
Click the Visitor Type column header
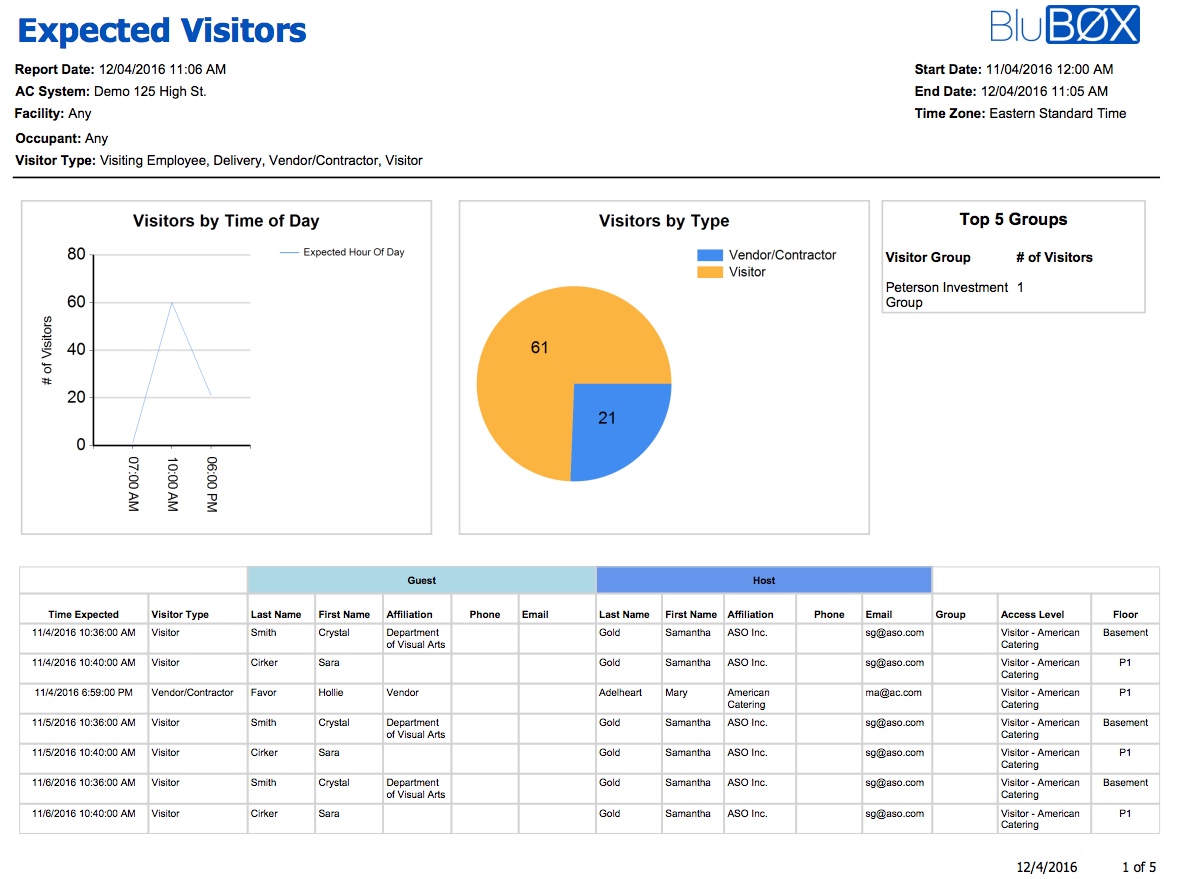coord(180,614)
